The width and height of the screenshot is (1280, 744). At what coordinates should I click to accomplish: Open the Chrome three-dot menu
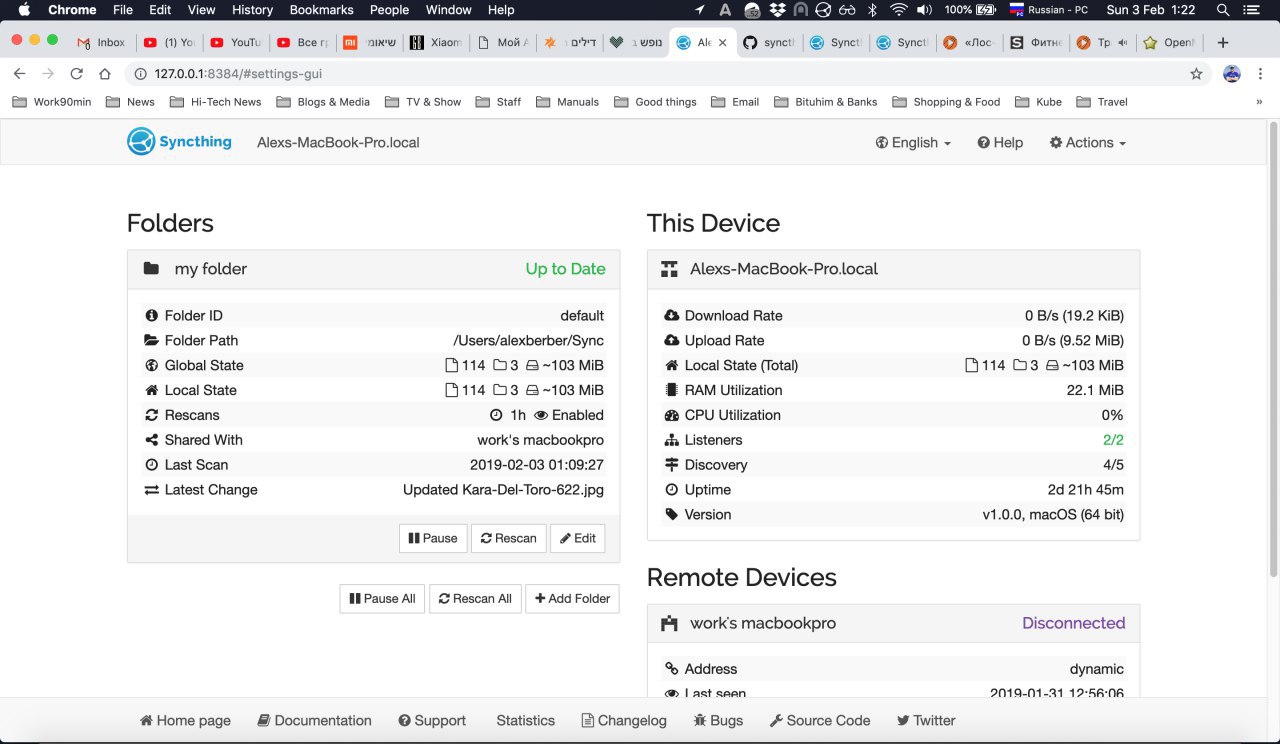1259,74
